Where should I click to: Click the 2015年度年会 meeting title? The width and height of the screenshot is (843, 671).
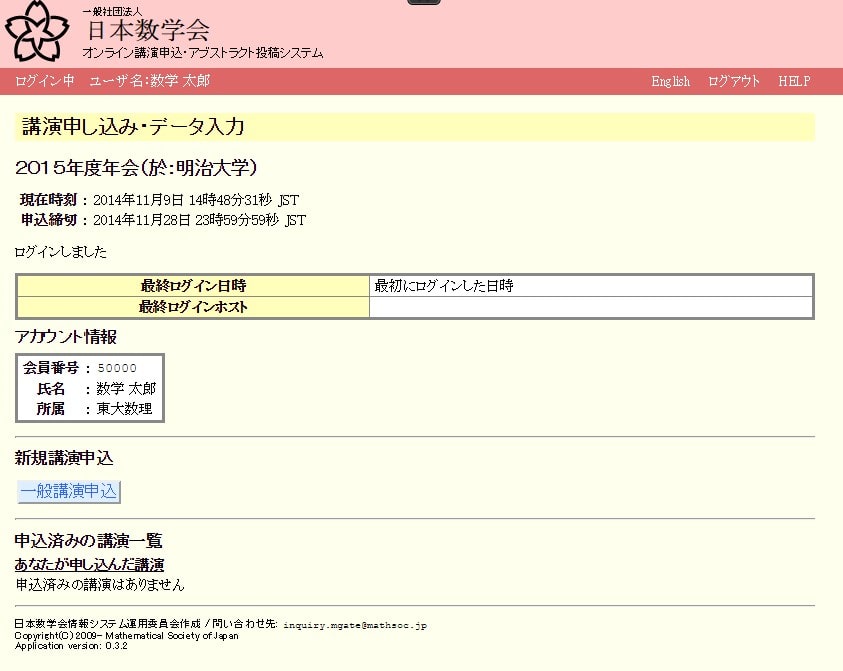137,167
